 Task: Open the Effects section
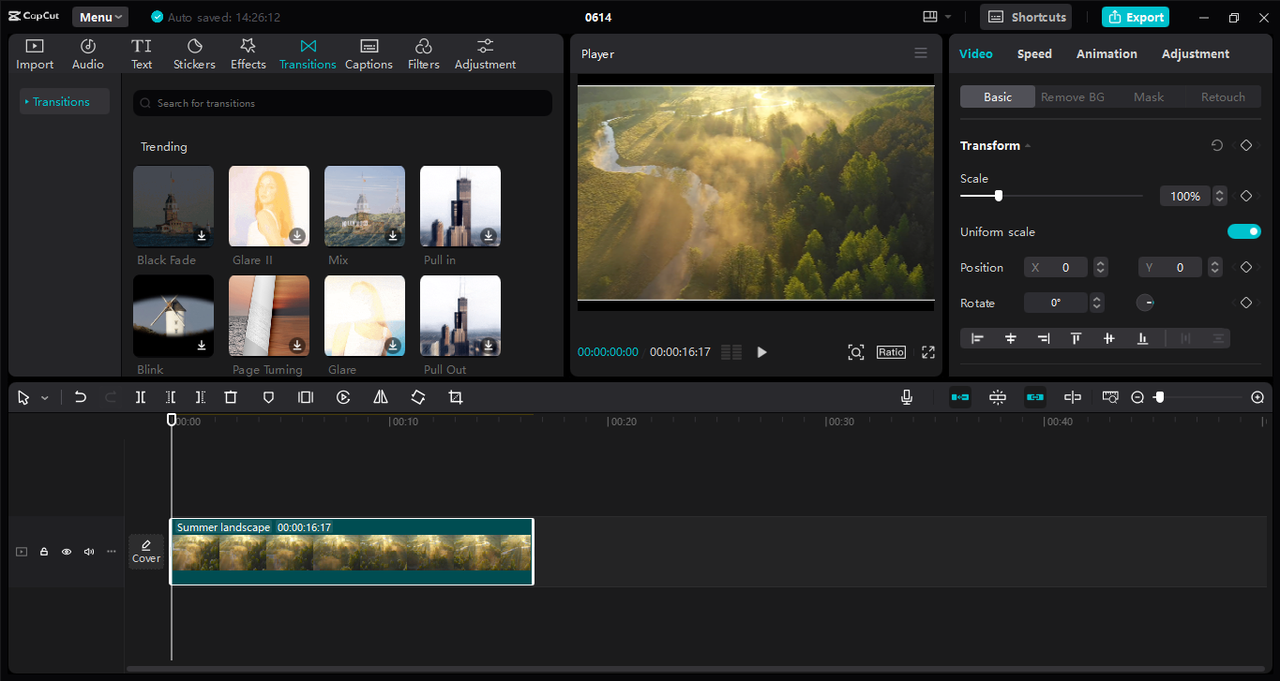tap(248, 54)
